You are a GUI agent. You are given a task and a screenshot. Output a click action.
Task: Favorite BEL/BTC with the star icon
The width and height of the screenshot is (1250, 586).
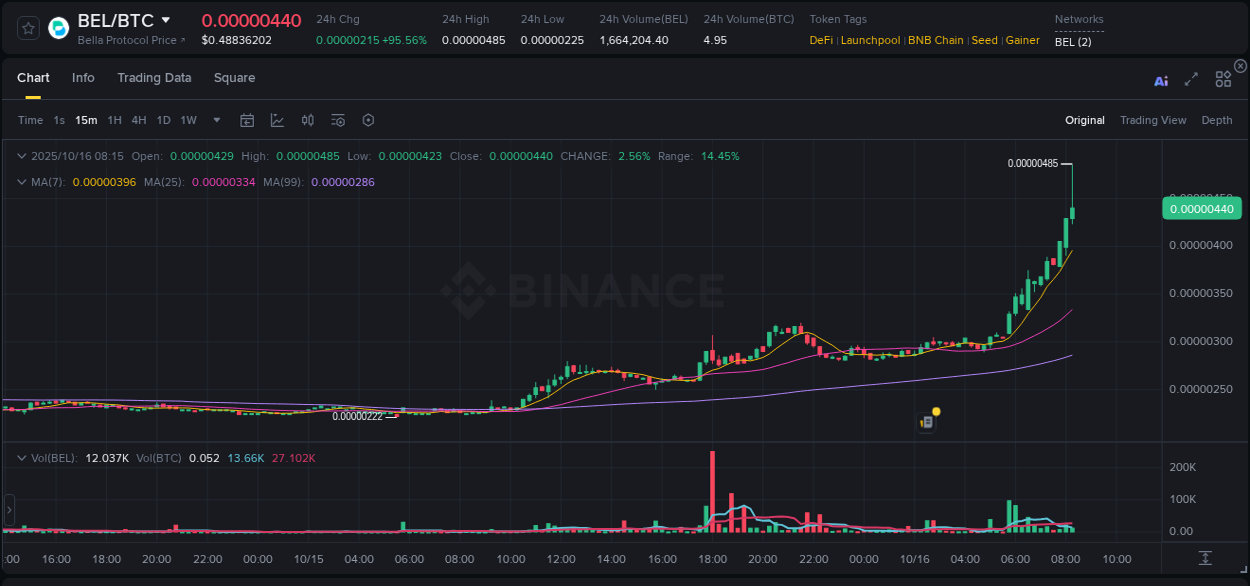[27, 28]
